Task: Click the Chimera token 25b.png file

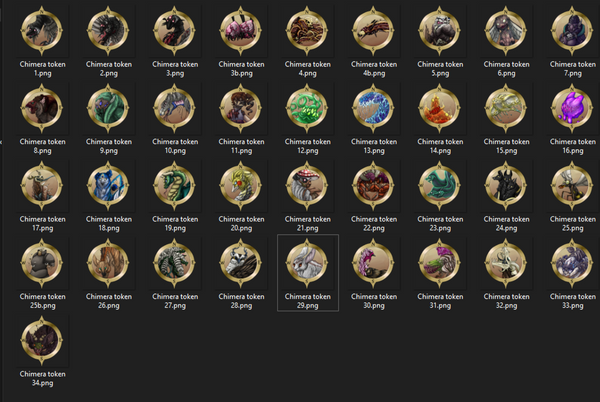Action: (x=42, y=263)
